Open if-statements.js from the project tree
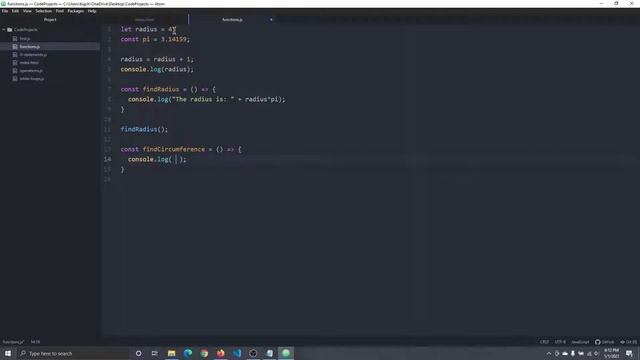Screen dimensions: 640x360 click(x=33, y=55)
